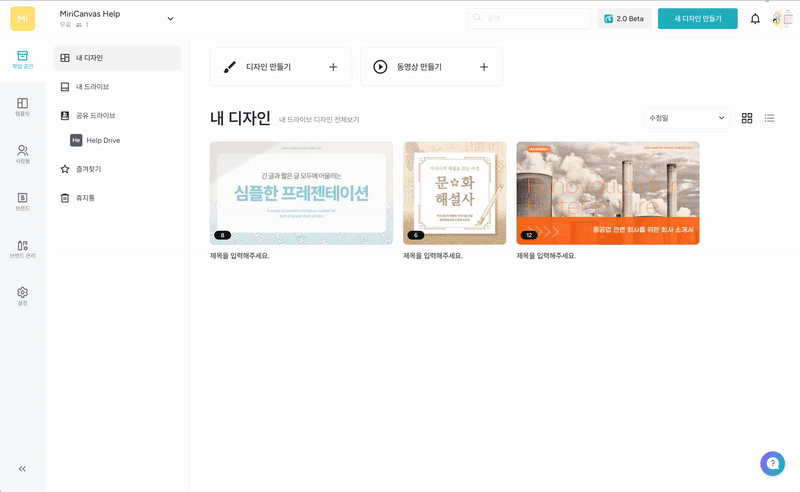Expand the MiriCanvas Help workspace dropdown
This screenshot has width=800, height=492.
(170, 19)
